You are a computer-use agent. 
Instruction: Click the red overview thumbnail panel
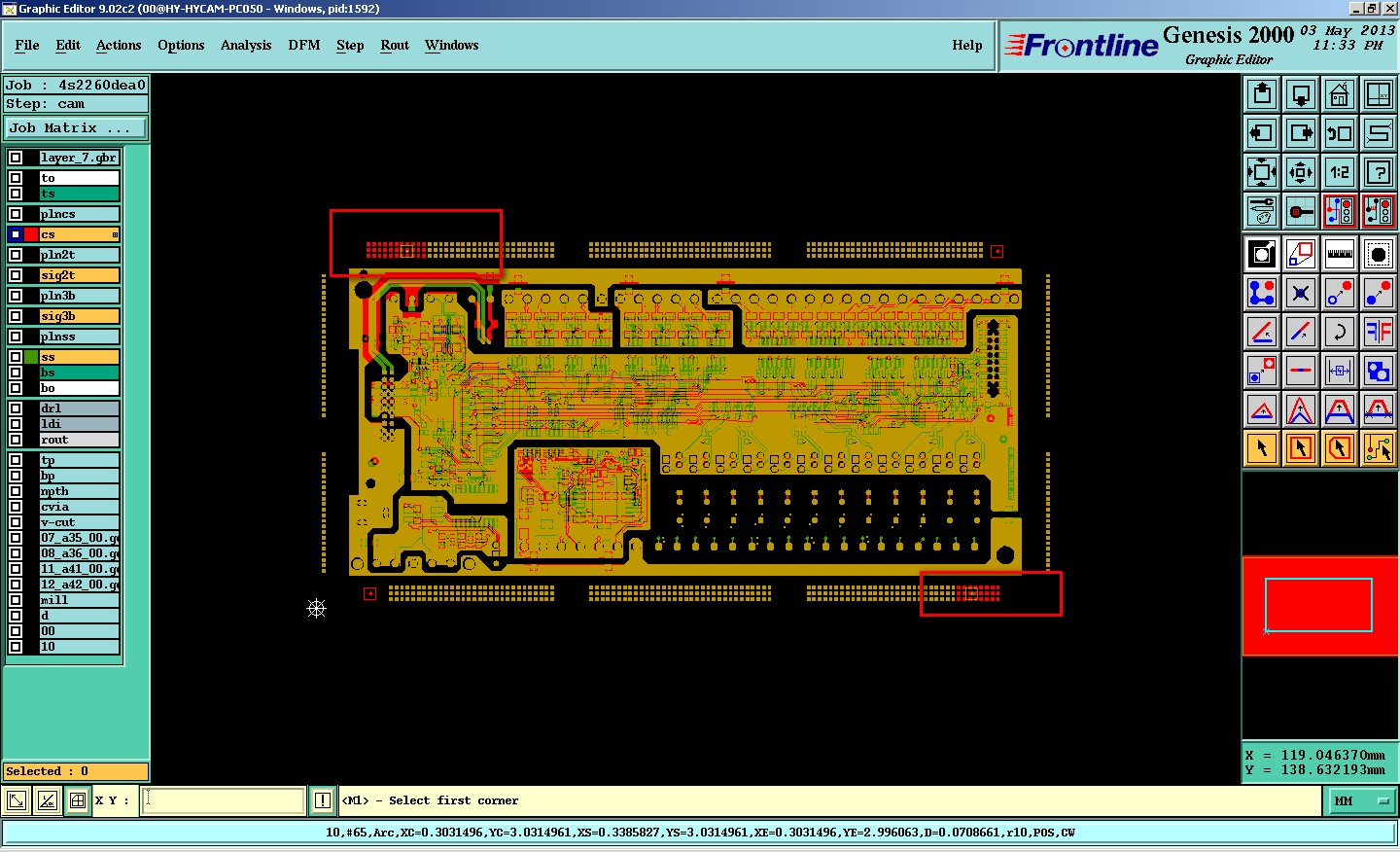point(1320,606)
